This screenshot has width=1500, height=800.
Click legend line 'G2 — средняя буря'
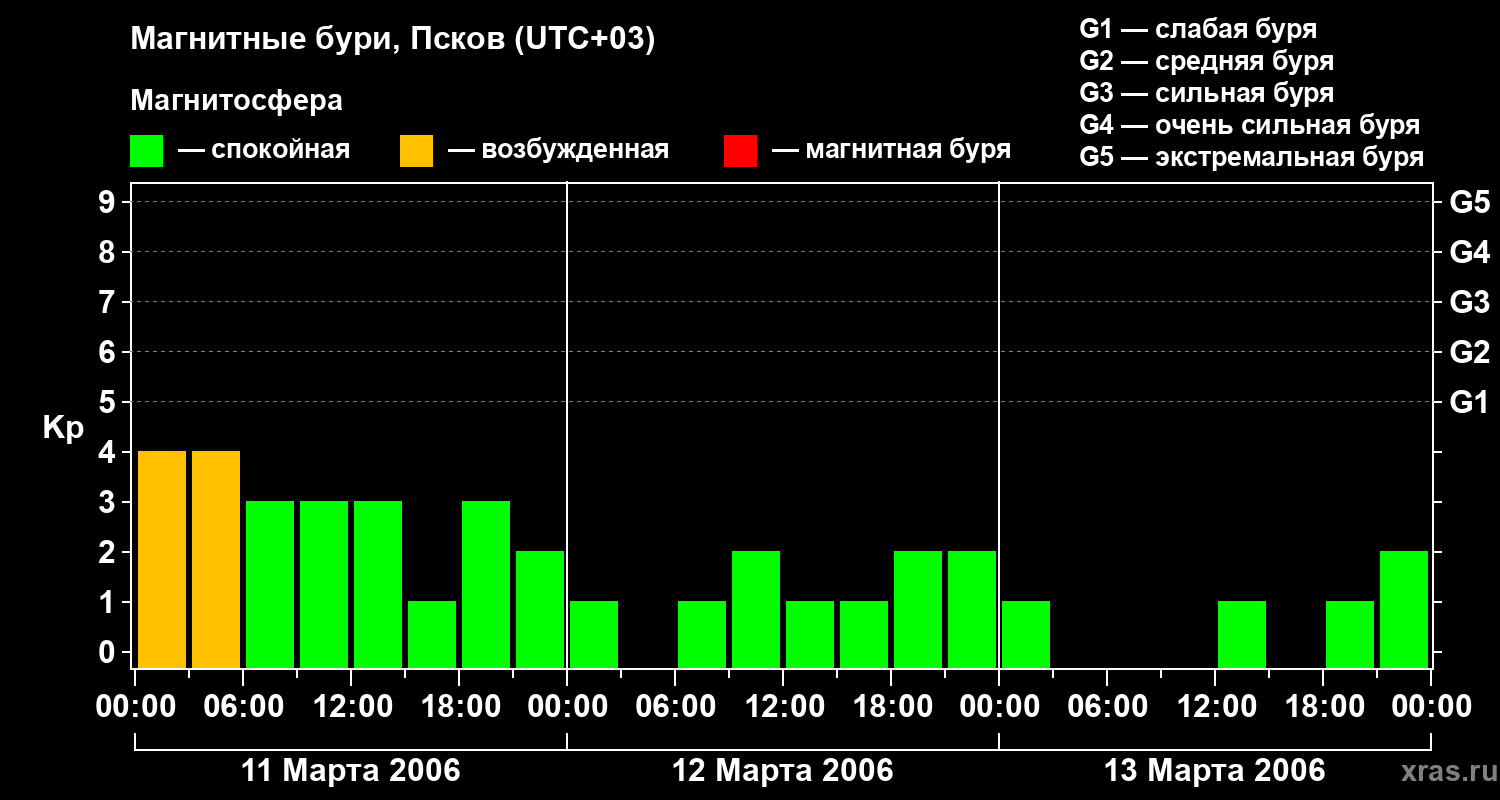(1207, 61)
